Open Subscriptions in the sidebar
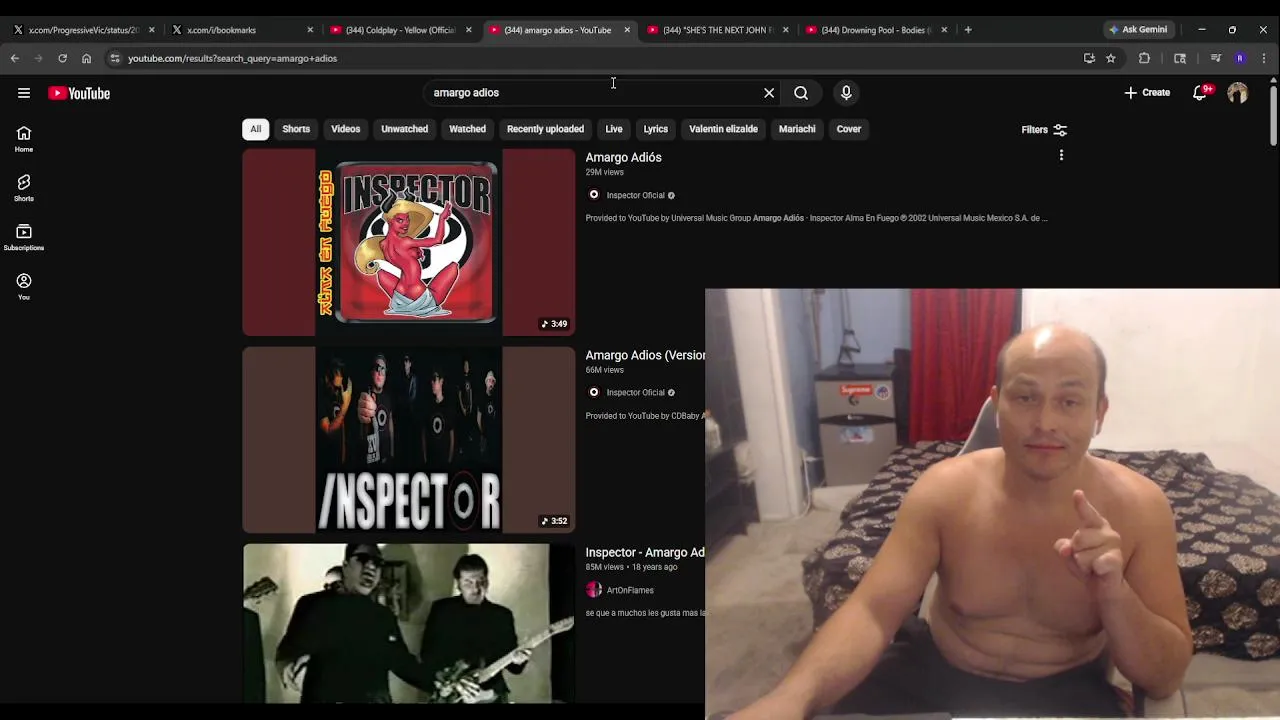The image size is (1280, 720). click(x=24, y=237)
